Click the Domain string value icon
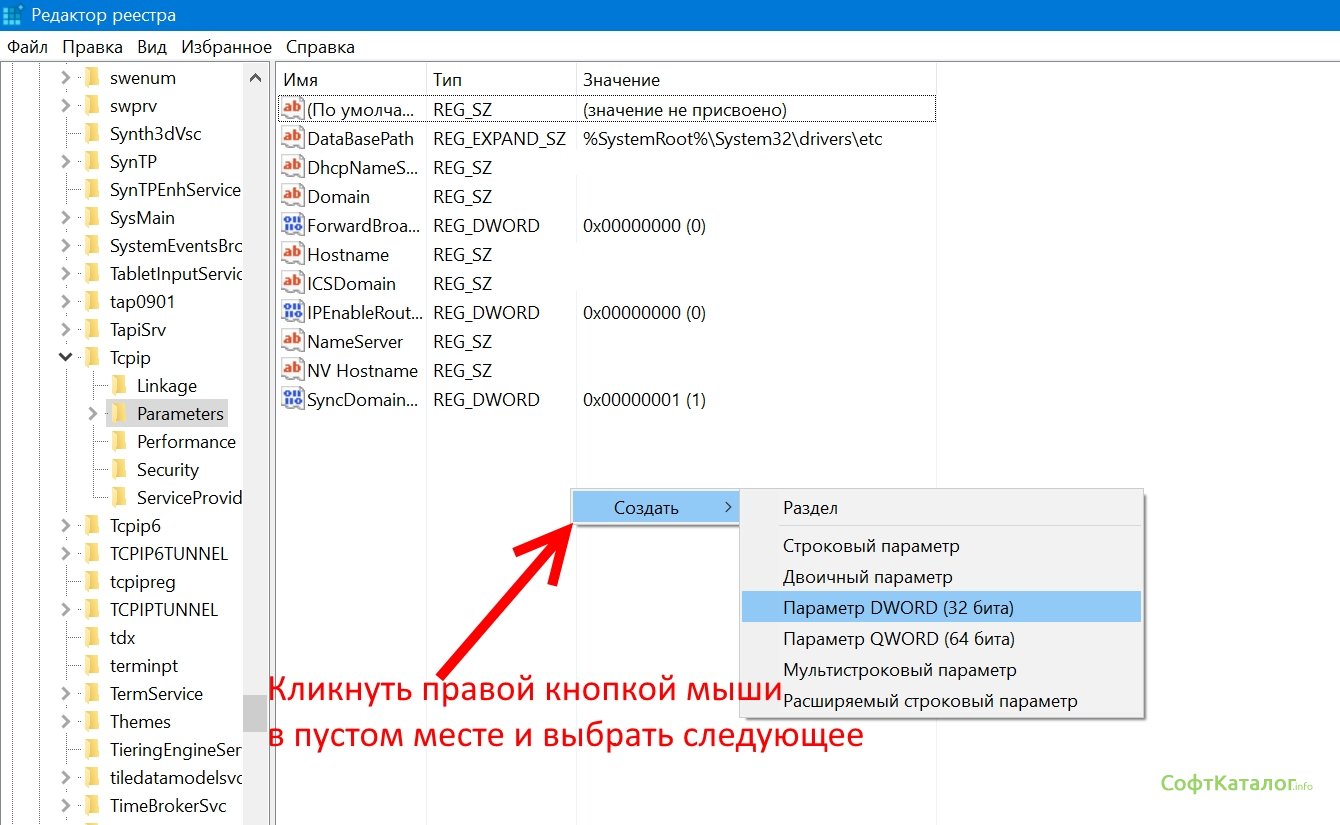 point(292,196)
